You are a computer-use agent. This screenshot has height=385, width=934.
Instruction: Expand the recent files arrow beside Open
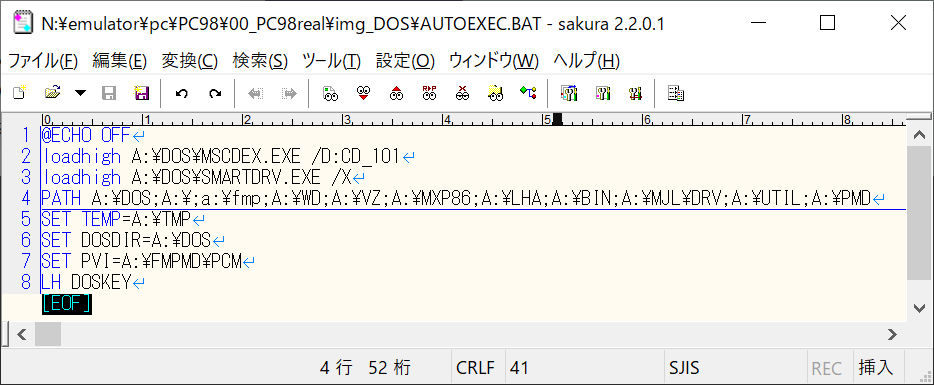pos(80,93)
